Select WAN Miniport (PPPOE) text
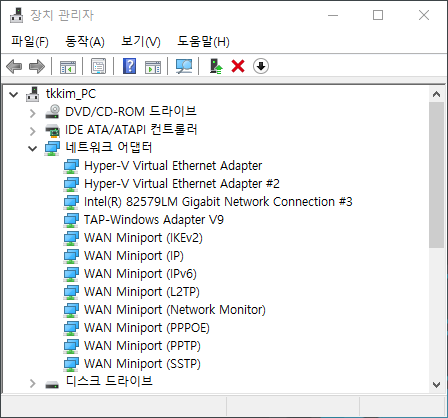448x418 pixels. pos(147,328)
